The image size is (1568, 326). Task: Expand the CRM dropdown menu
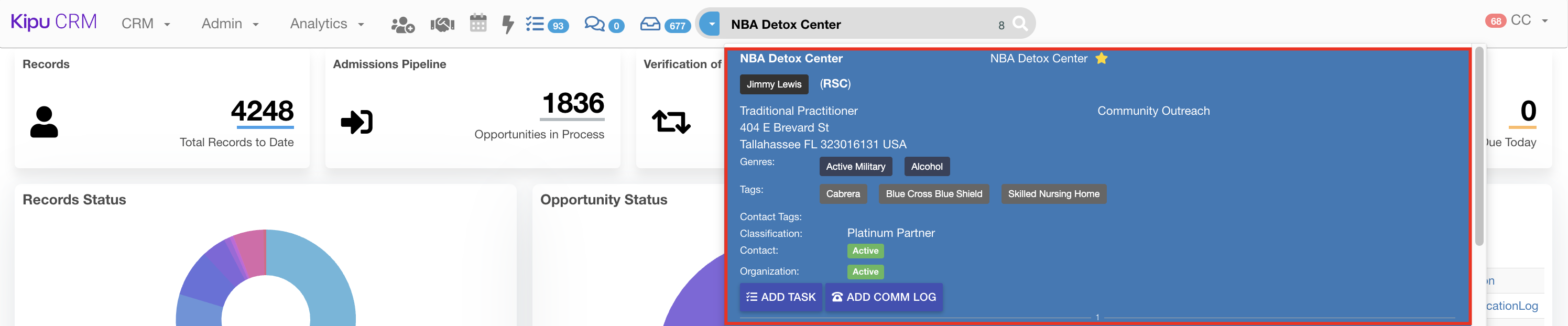pos(146,24)
